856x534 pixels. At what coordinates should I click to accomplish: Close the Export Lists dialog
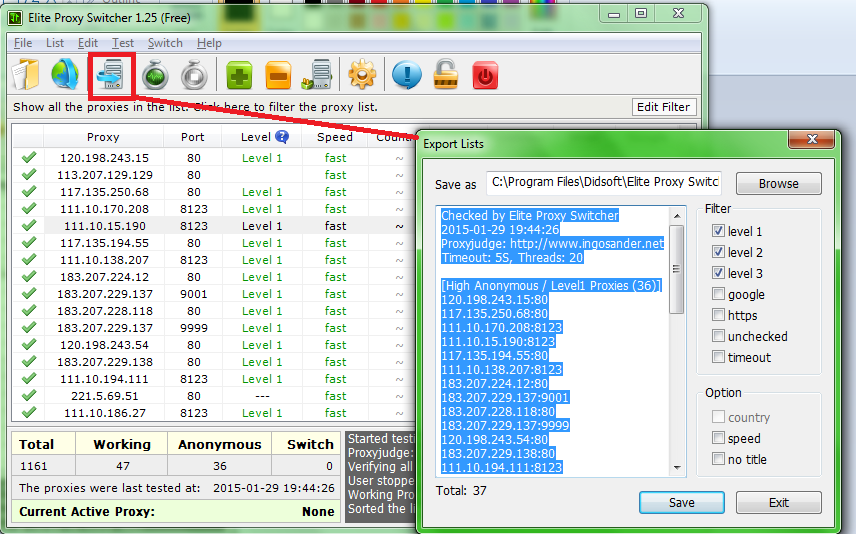(x=812, y=139)
